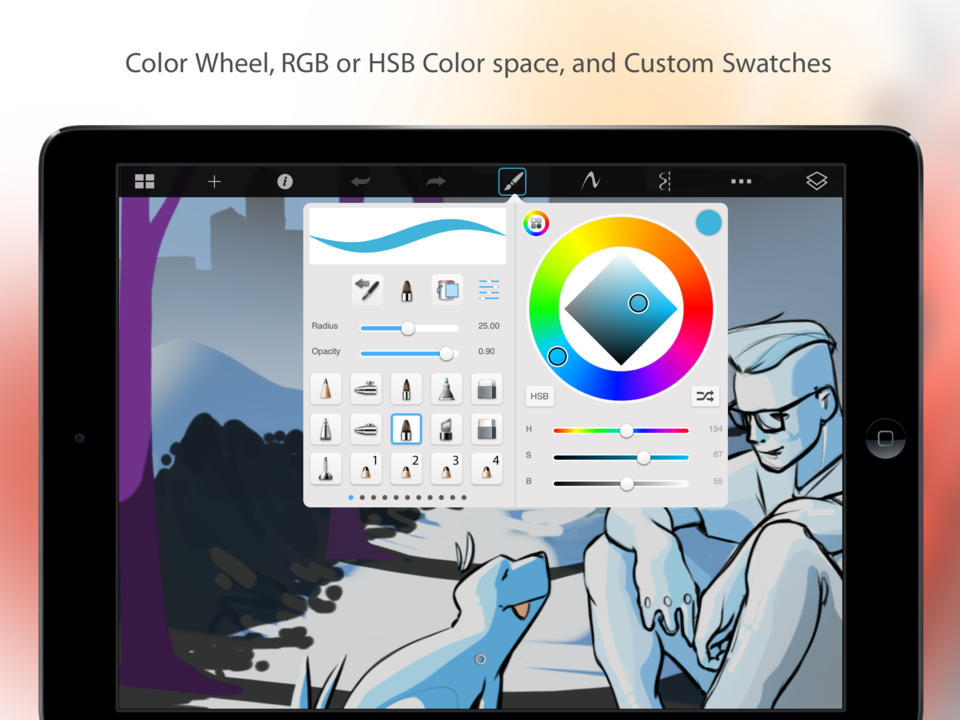The image size is (960, 720).
Task: Click the shuffle random color button
Action: (705, 396)
